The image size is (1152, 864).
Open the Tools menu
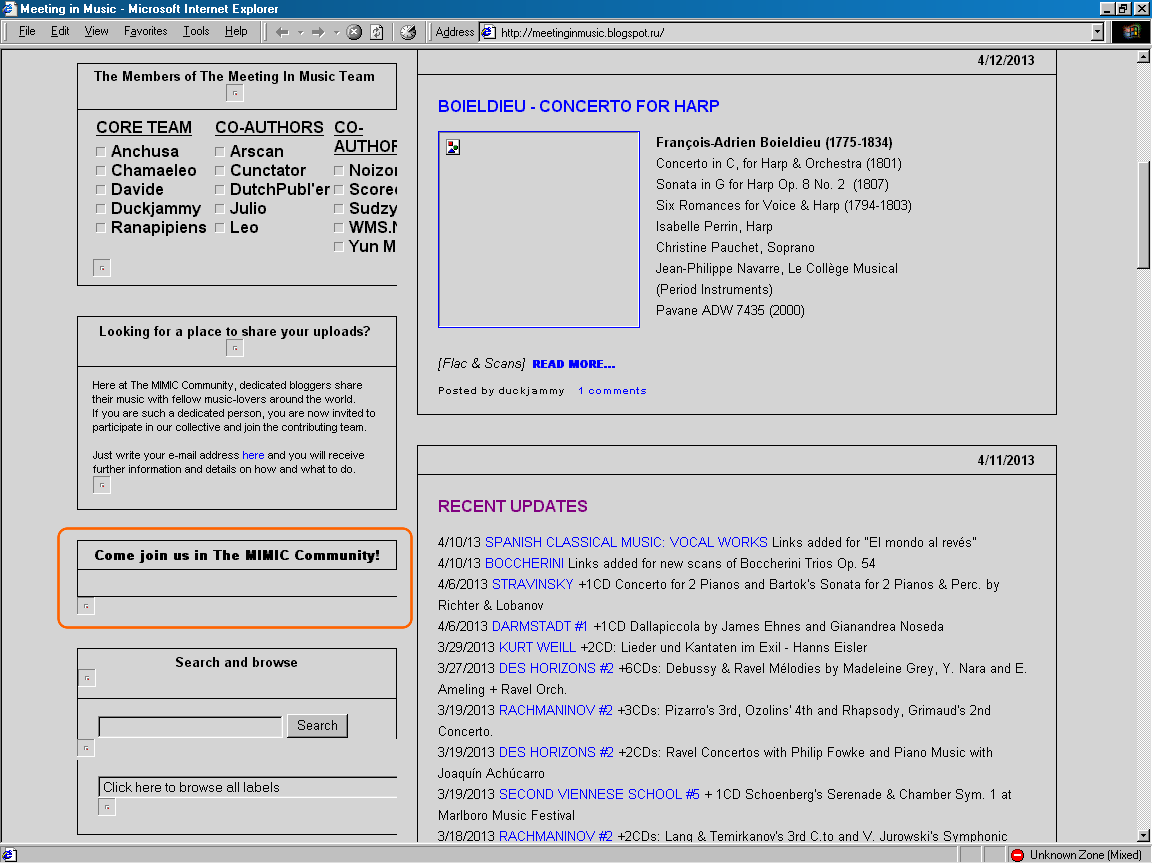click(196, 32)
